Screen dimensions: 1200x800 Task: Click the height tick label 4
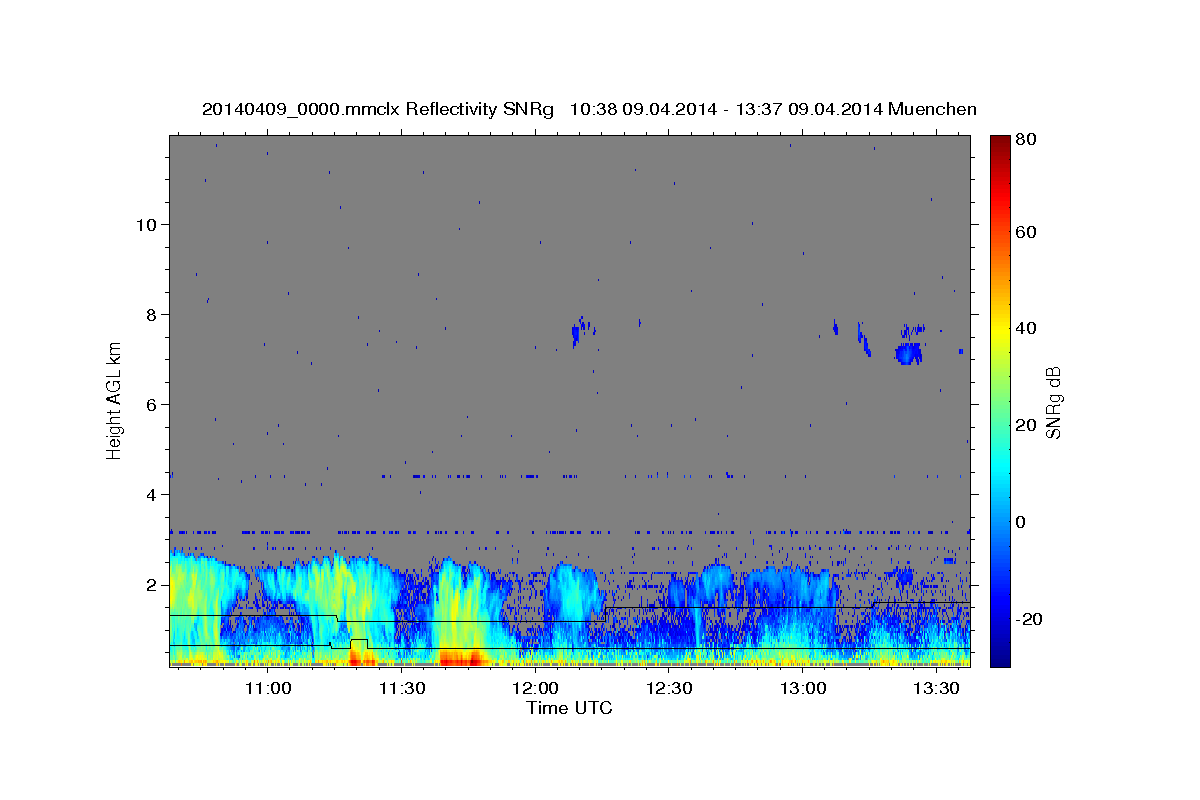click(151, 494)
